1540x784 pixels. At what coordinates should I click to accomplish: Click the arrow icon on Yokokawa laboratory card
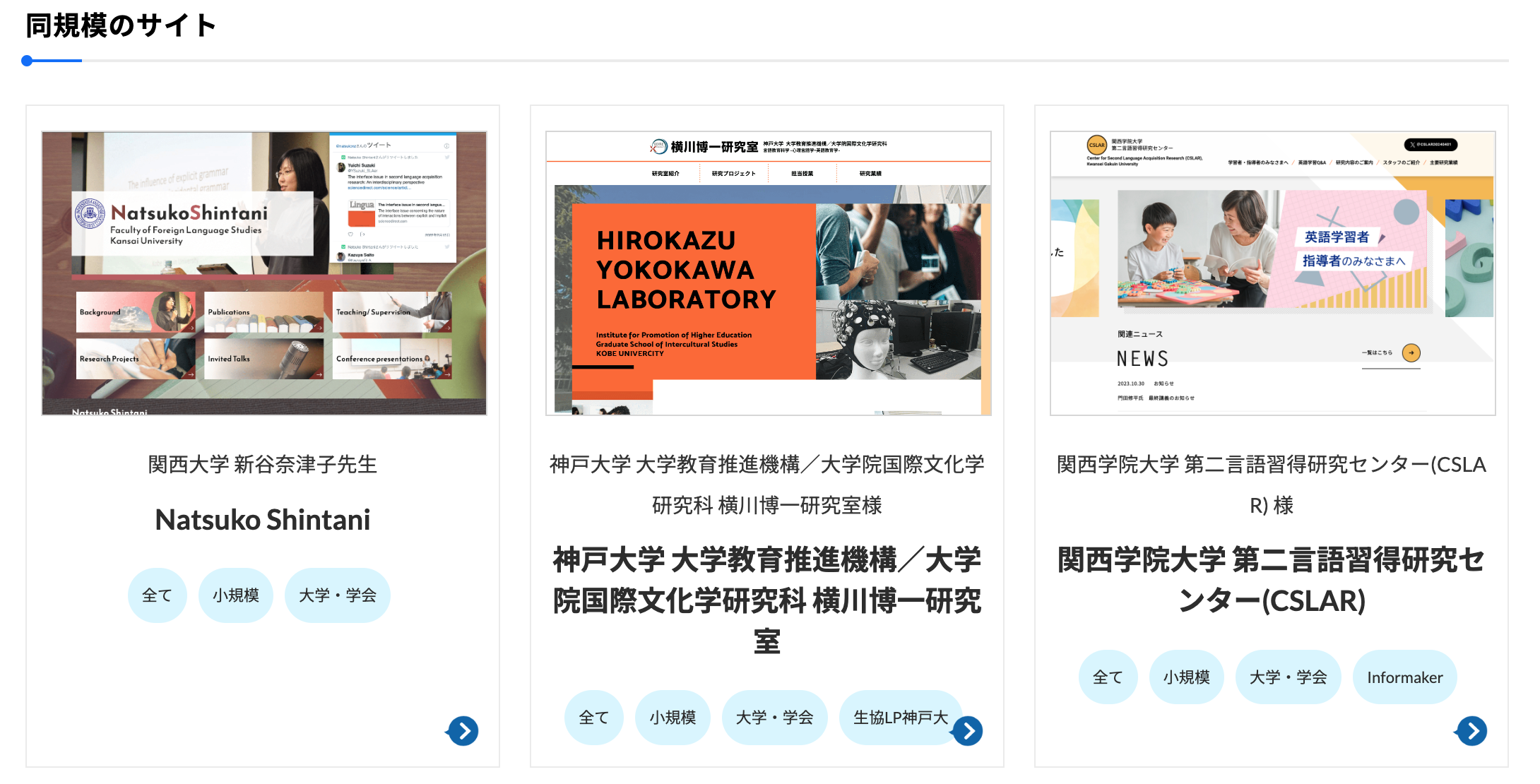(968, 730)
